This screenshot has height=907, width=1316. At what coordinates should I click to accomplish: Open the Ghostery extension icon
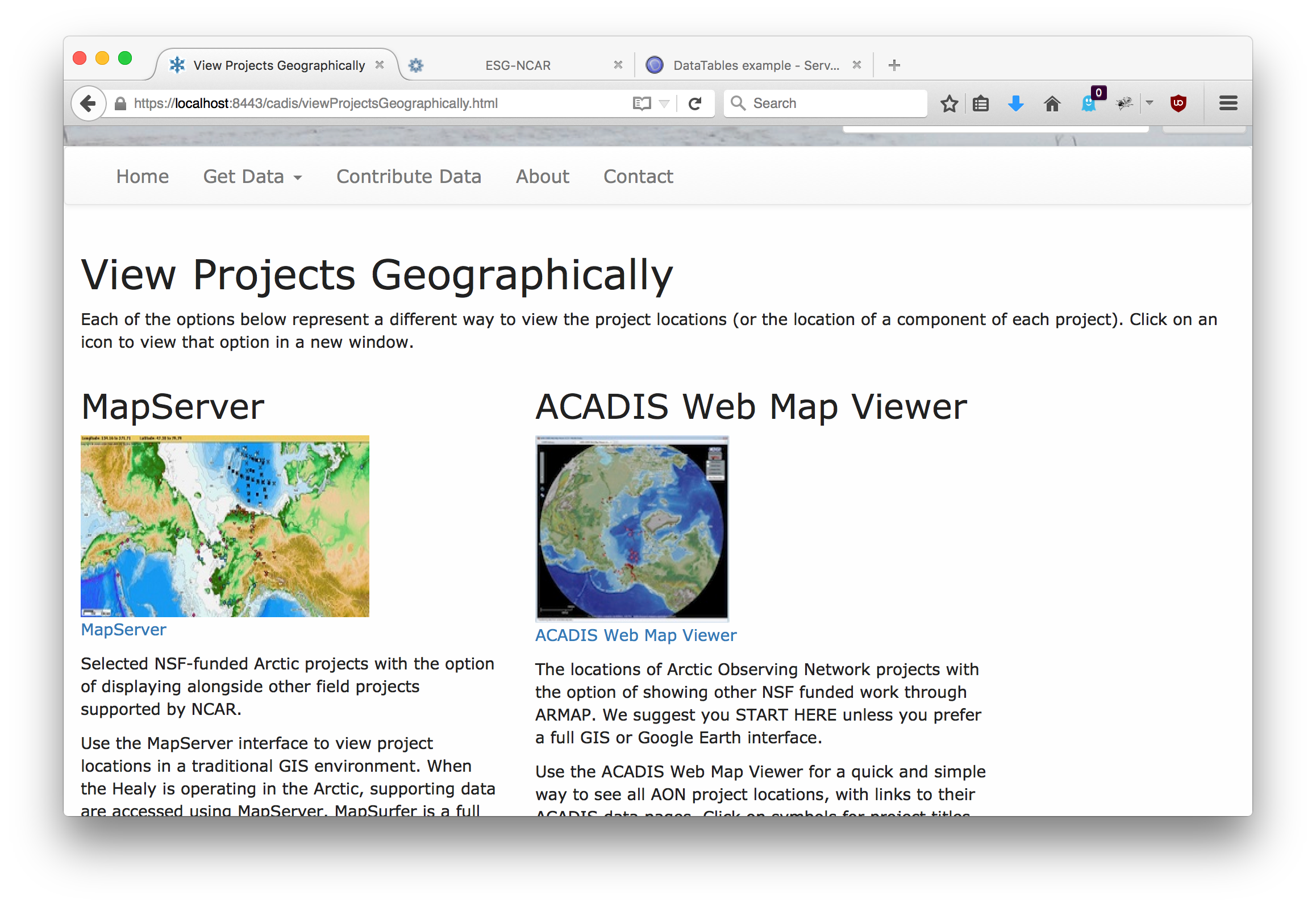1089,103
